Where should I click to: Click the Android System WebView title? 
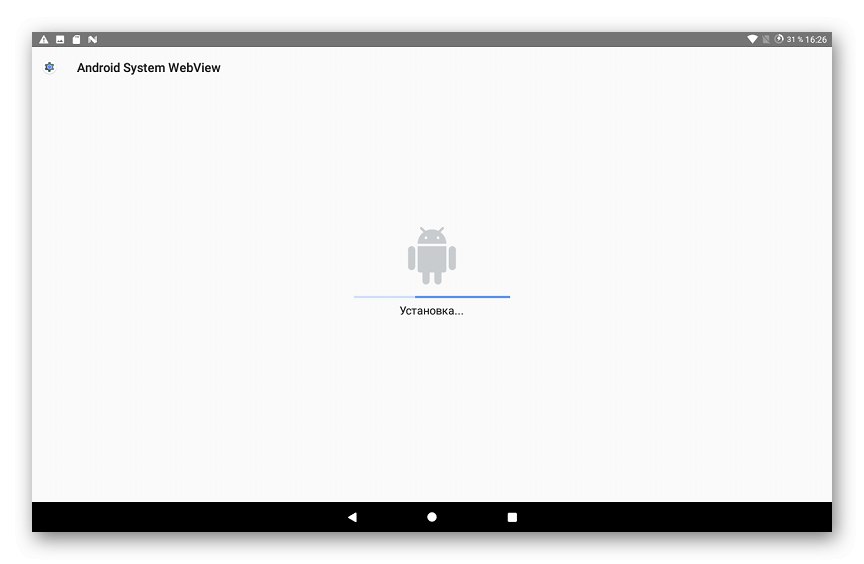click(149, 68)
